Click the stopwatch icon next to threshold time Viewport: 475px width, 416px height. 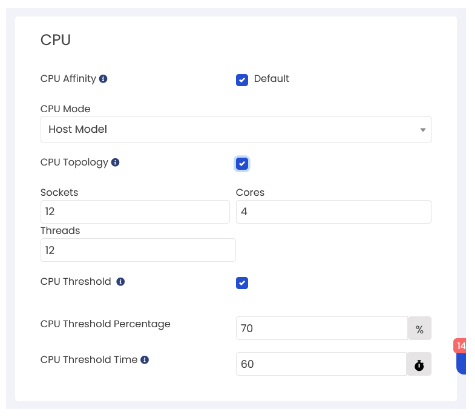(x=419, y=364)
